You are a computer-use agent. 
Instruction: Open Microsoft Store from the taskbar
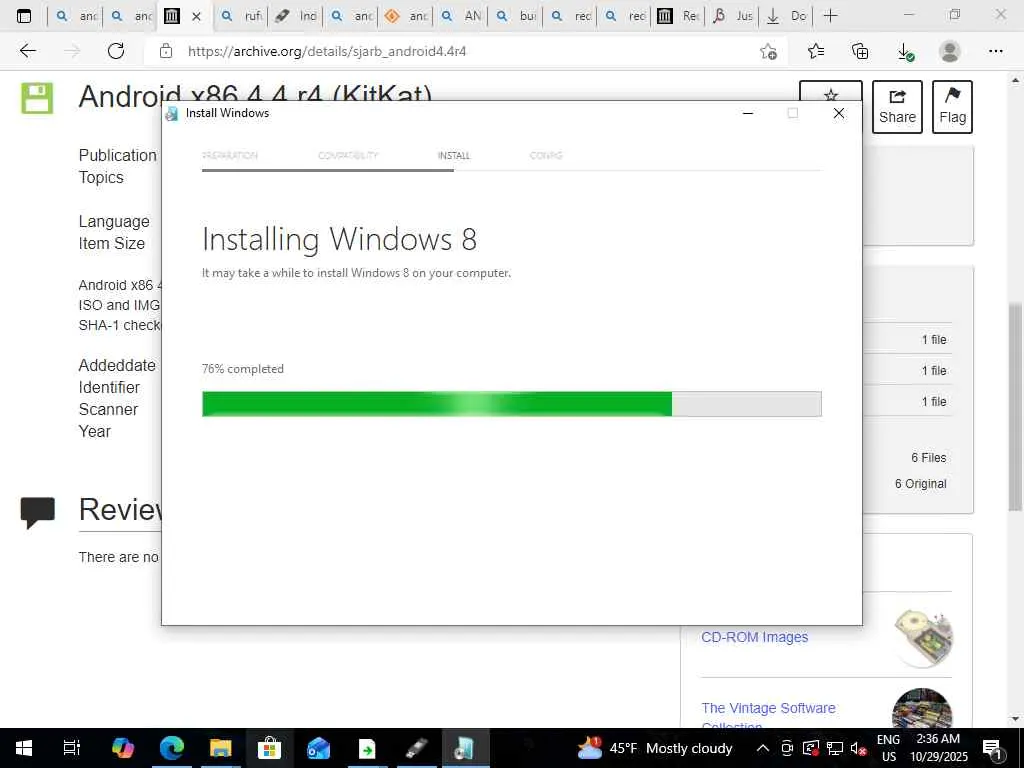tap(269, 748)
